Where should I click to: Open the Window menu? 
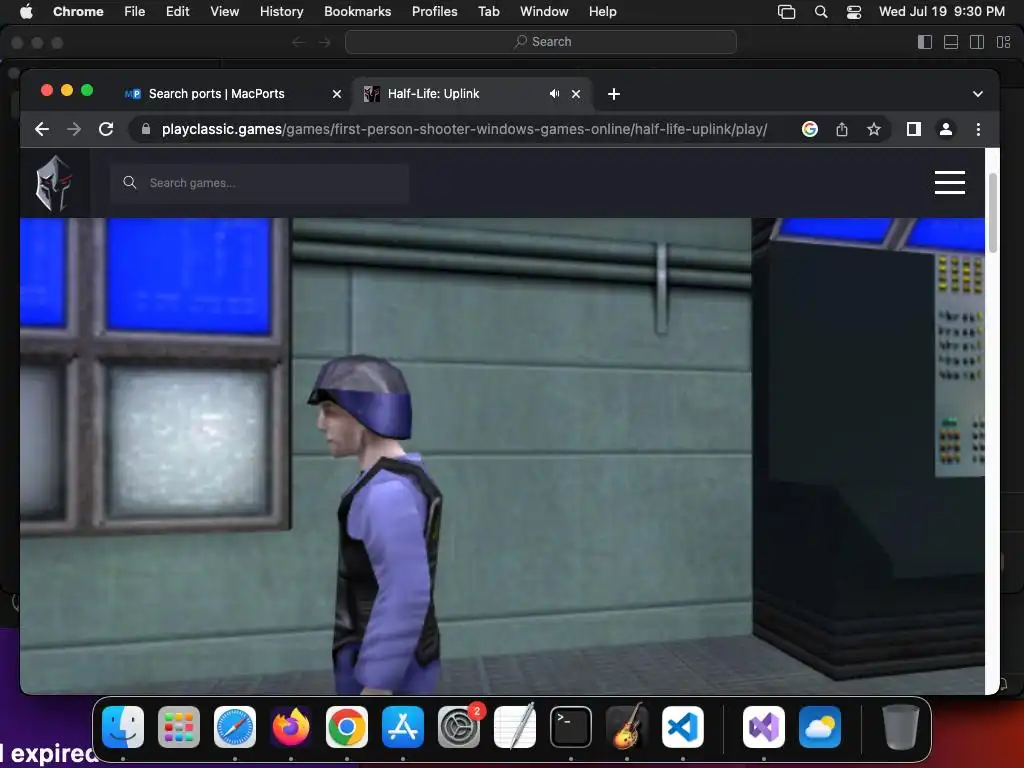click(544, 11)
